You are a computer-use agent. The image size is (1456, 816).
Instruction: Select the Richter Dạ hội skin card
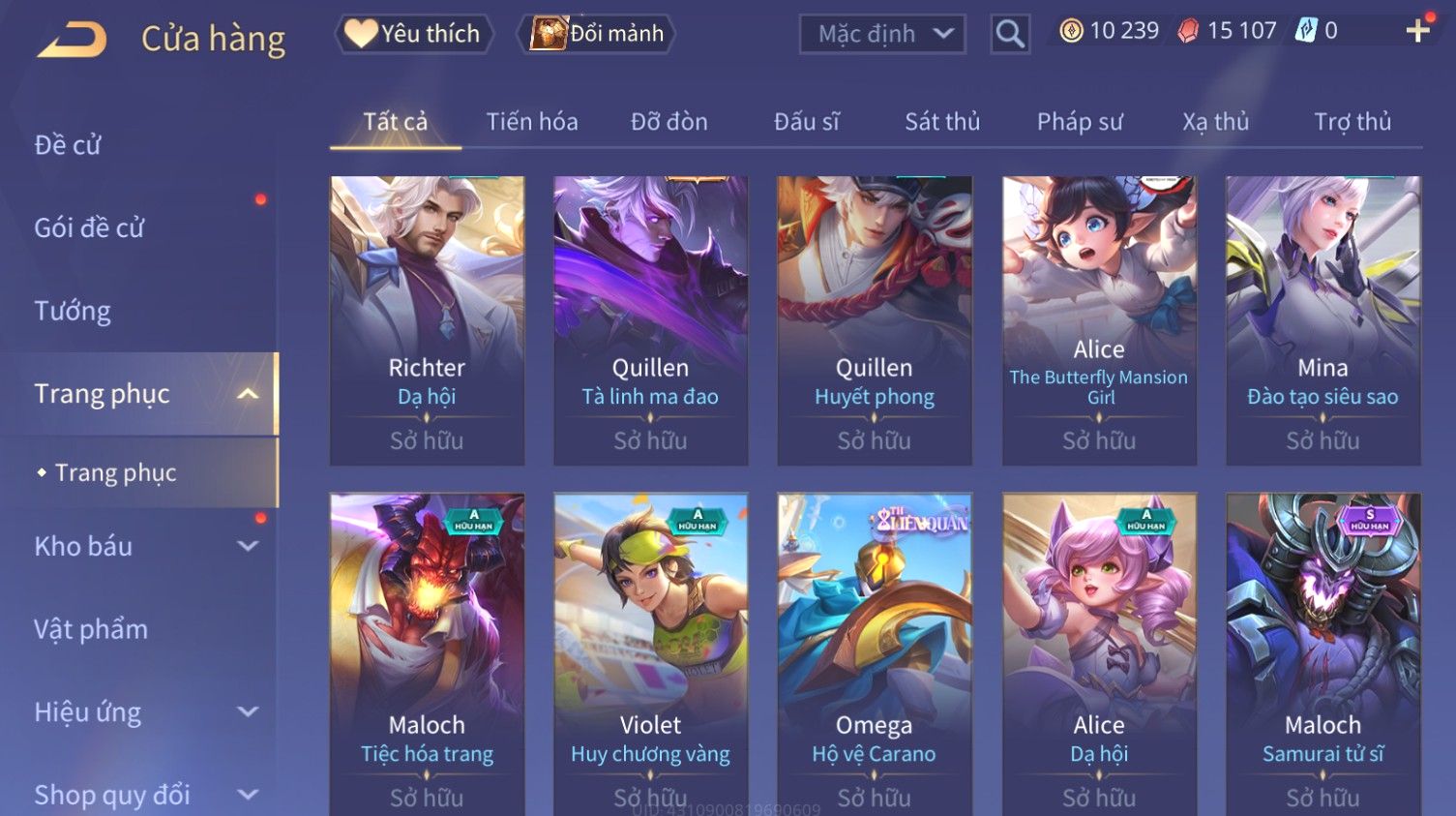428,320
